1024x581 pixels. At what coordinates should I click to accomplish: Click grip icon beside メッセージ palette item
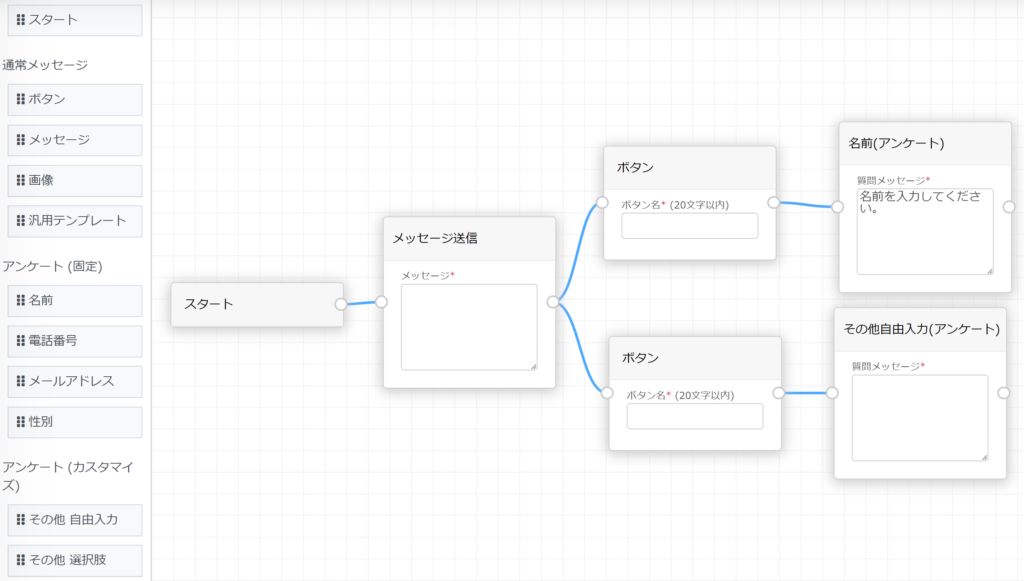pos(21,140)
